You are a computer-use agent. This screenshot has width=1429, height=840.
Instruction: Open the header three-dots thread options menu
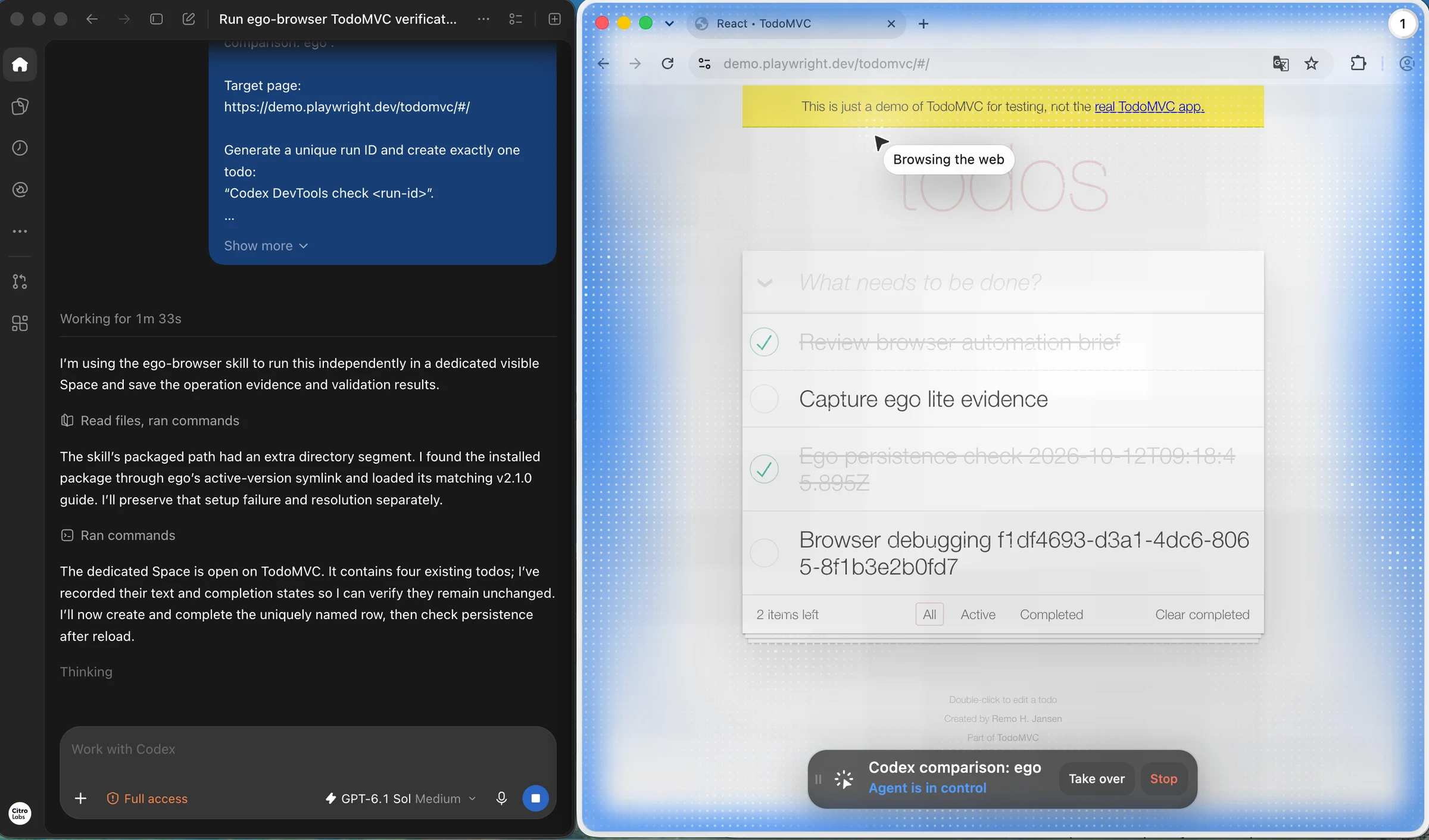pyautogui.click(x=483, y=19)
